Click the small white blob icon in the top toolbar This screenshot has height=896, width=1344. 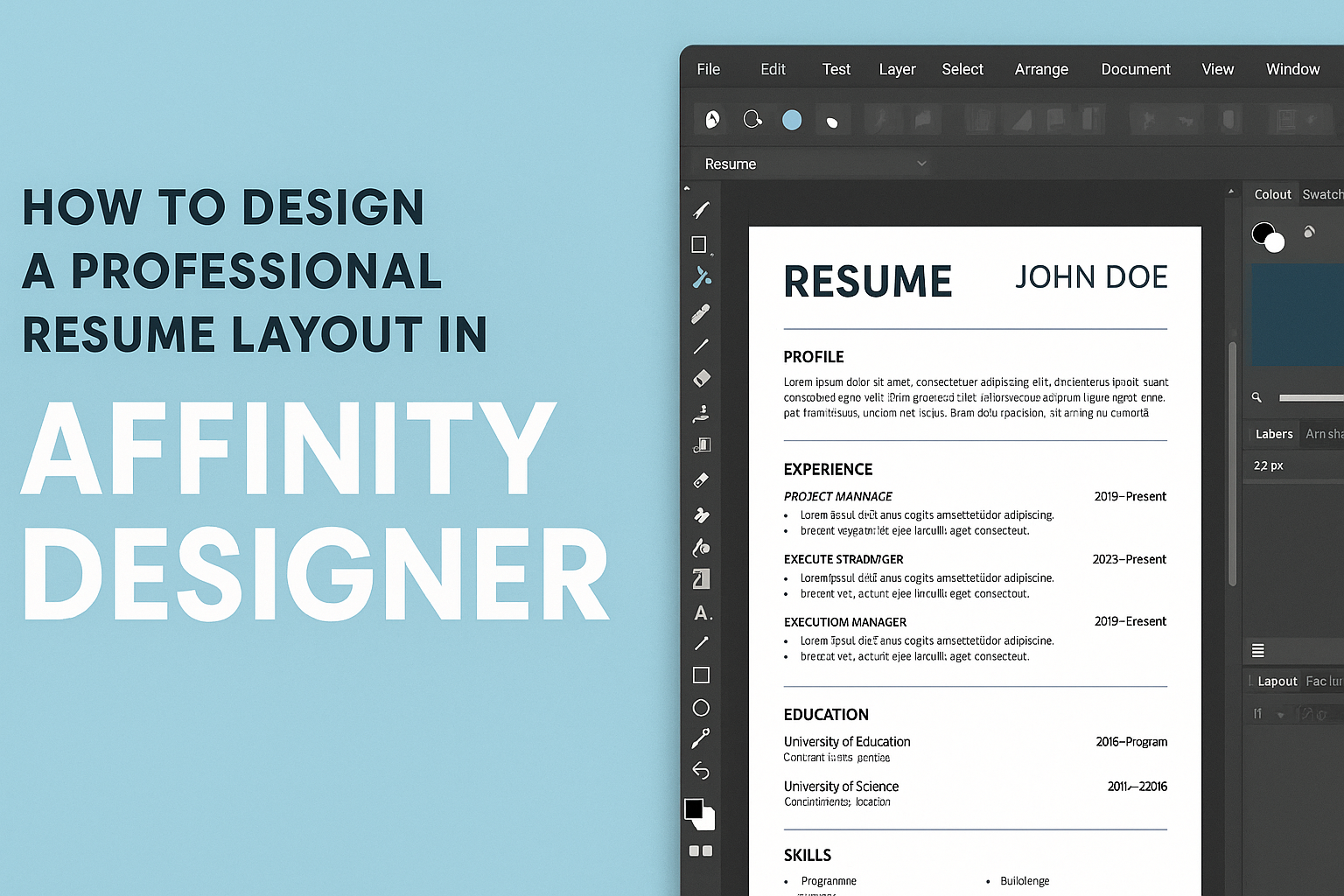tap(831, 121)
